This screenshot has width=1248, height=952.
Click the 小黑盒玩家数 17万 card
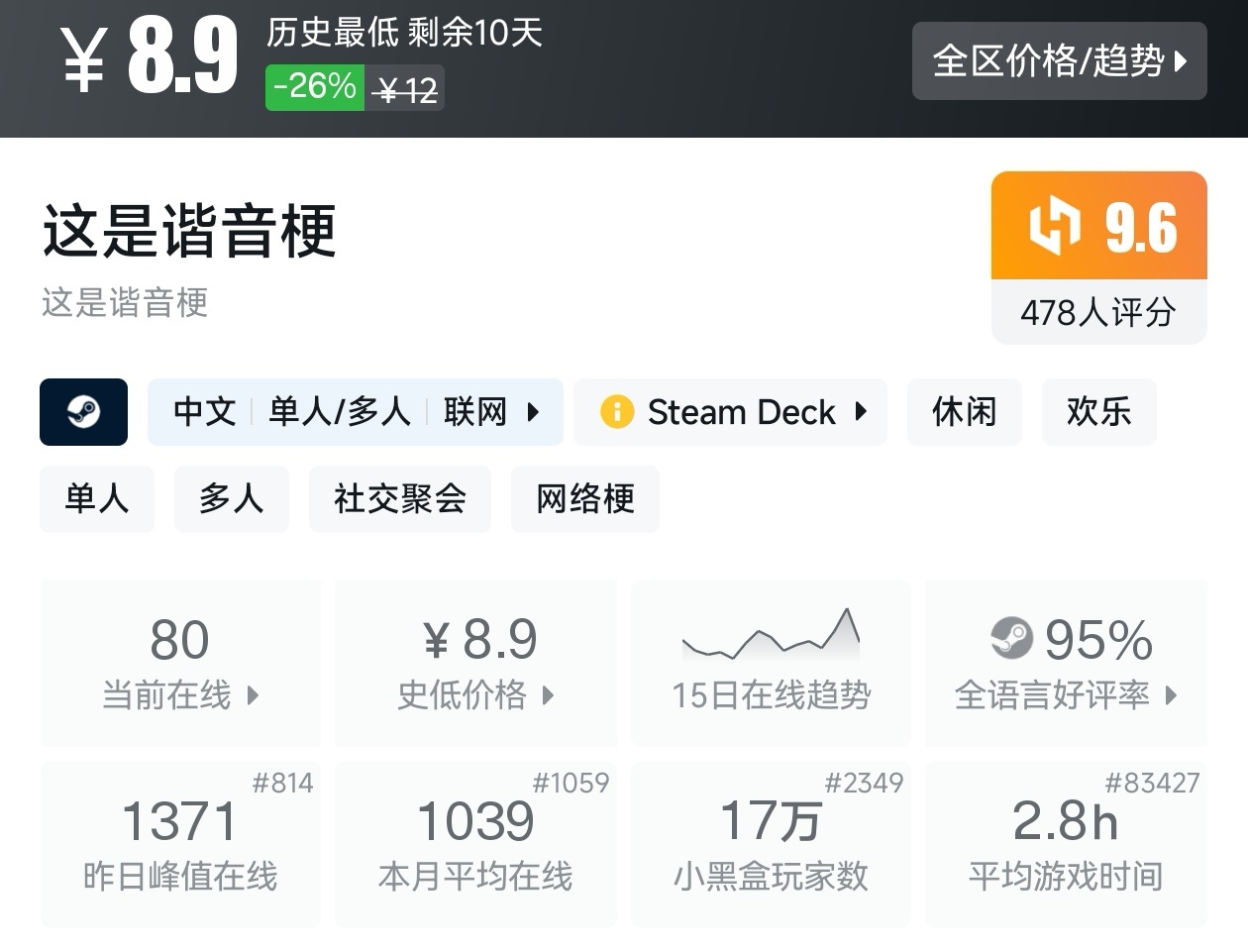click(771, 844)
